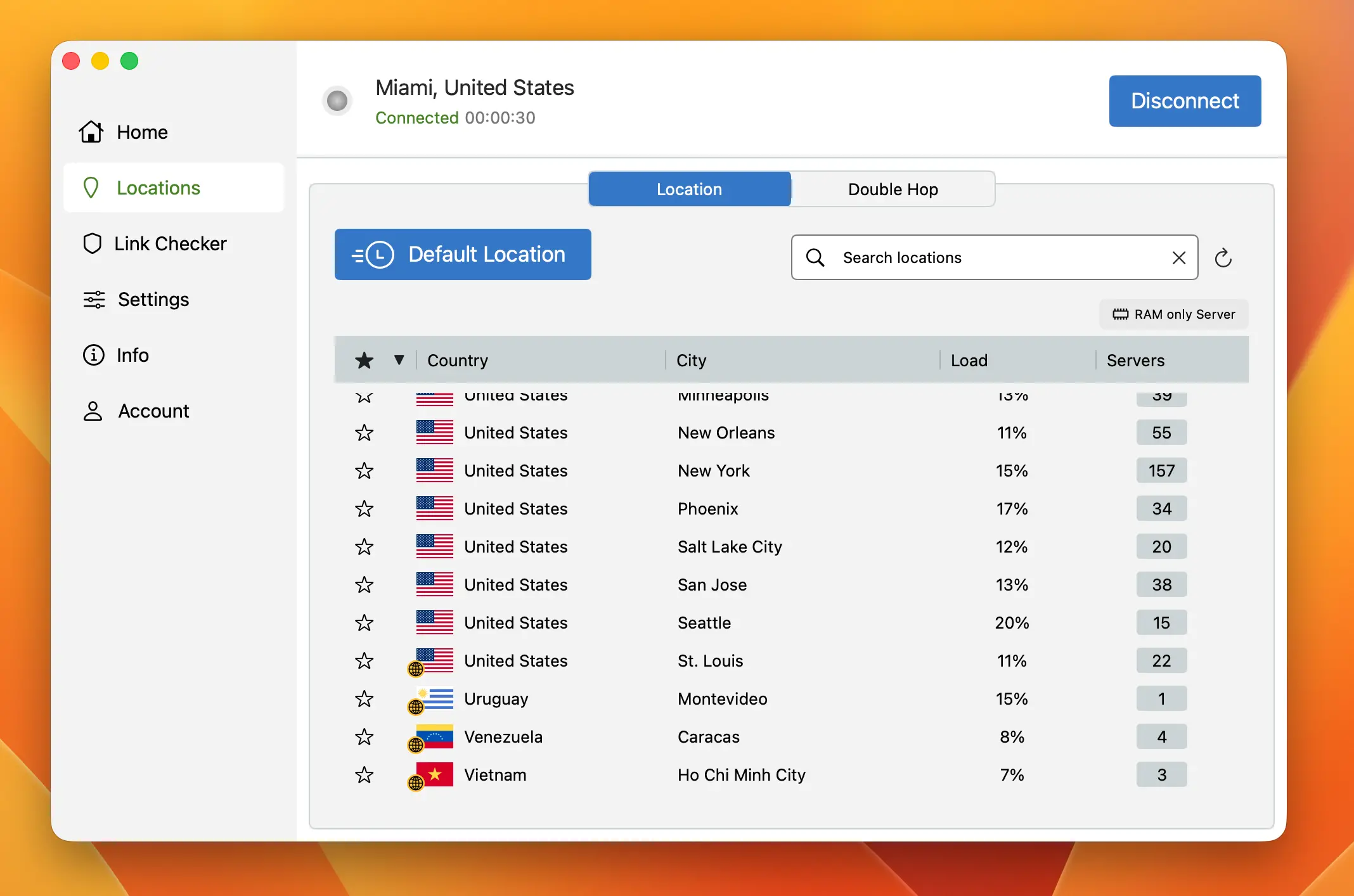Select the Link Checker sidebar icon
Screen dimensions: 1354x896
[x=93, y=243]
